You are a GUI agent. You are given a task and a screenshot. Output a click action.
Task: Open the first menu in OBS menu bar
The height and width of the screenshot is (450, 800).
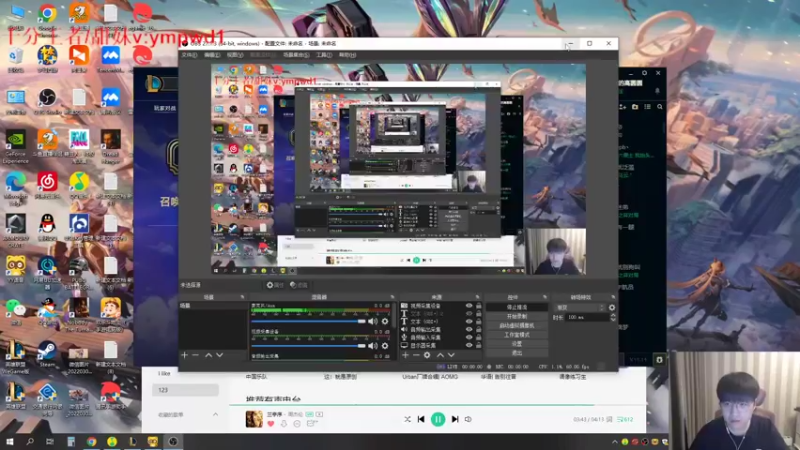(x=189, y=55)
